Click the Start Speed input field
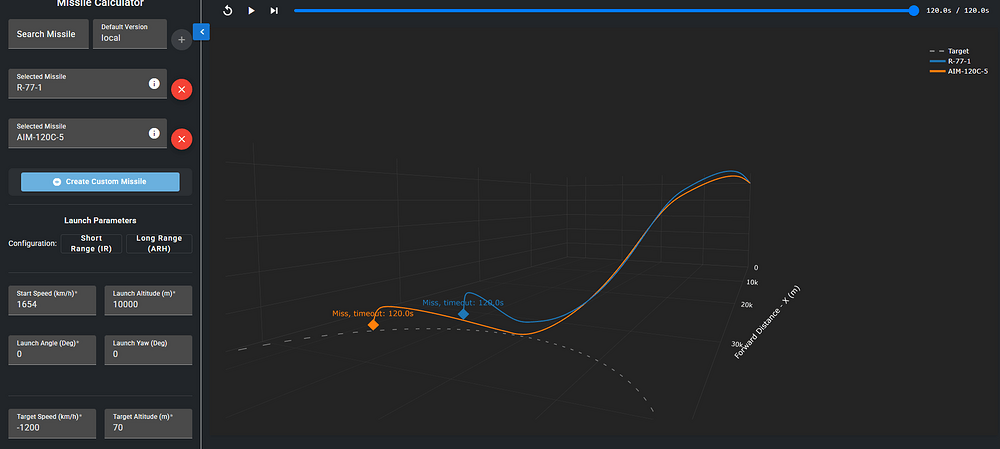The height and width of the screenshot is (449, 1000). pos(52,303)
